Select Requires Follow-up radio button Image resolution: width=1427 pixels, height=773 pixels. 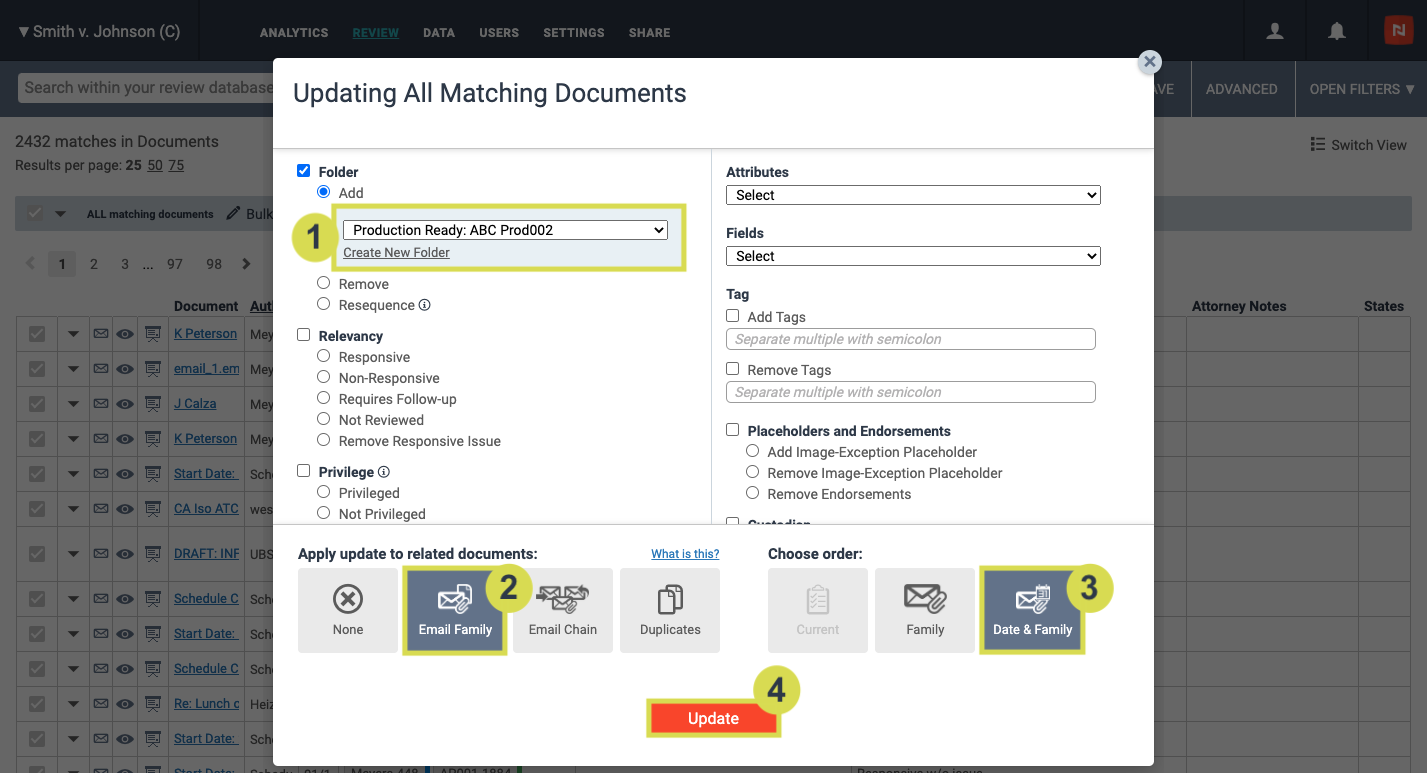324,399
